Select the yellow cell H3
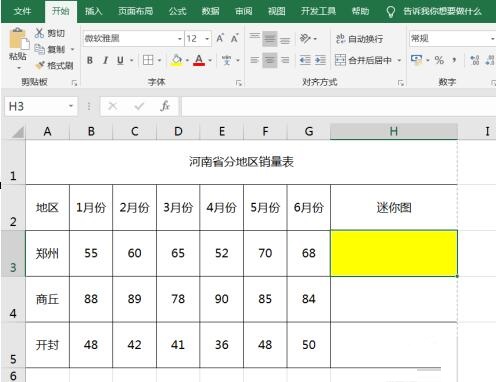This screenshot has width=496, height=382. [394, 253]
